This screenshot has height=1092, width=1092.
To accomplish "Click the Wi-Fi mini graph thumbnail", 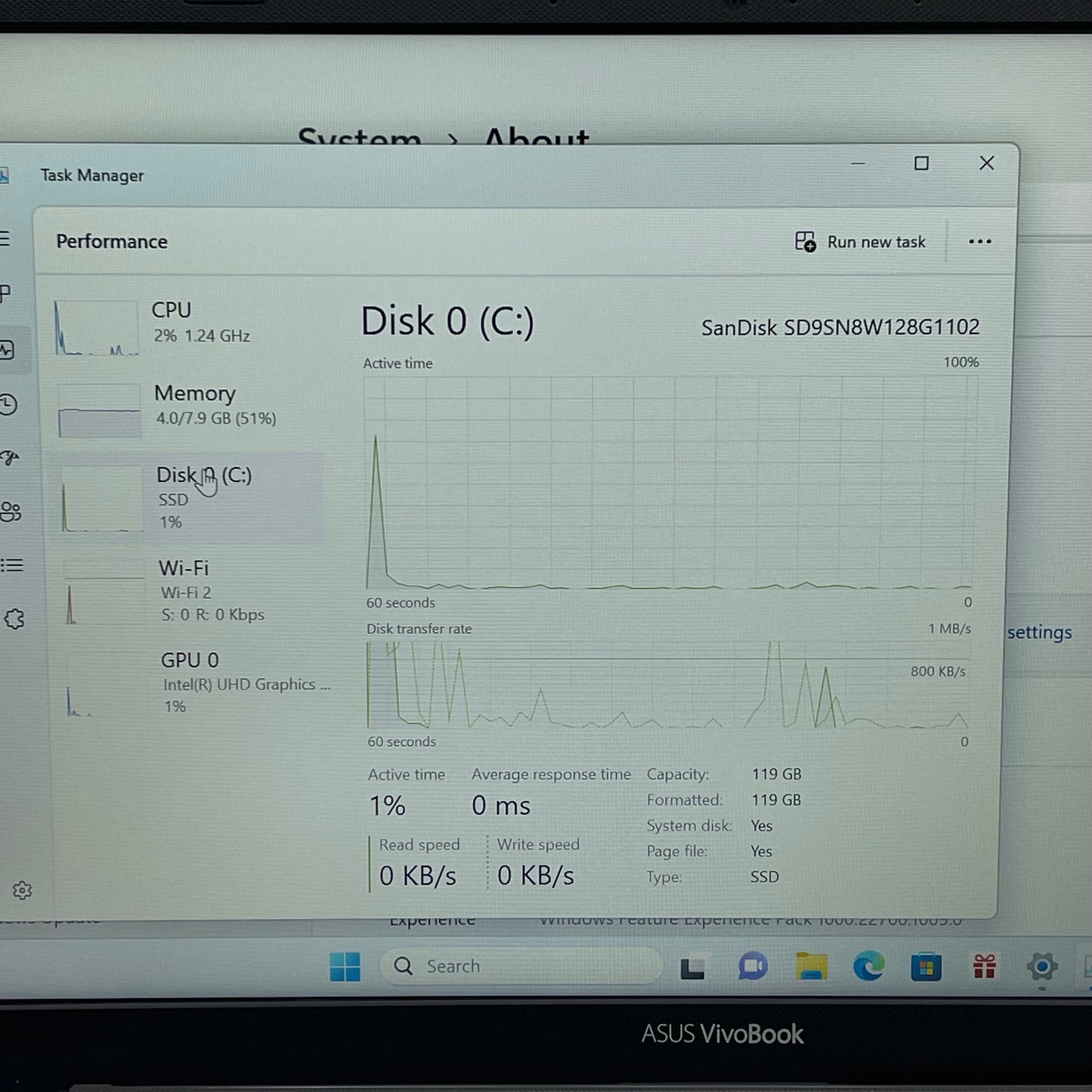I will pos(104,592).
